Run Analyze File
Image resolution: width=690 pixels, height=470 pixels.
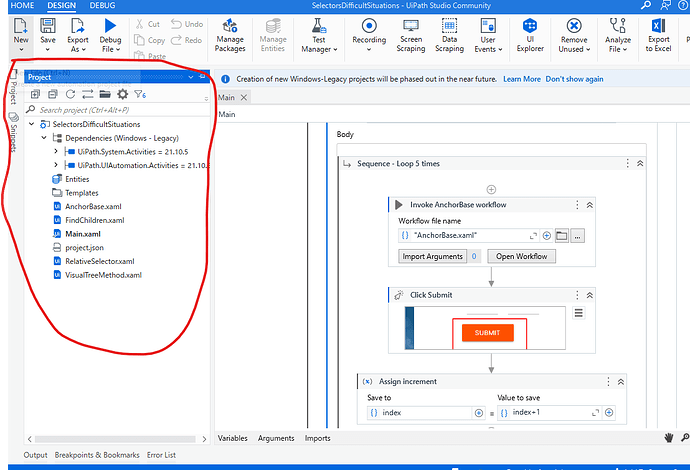pyautogui.click(x=618, y=35)
